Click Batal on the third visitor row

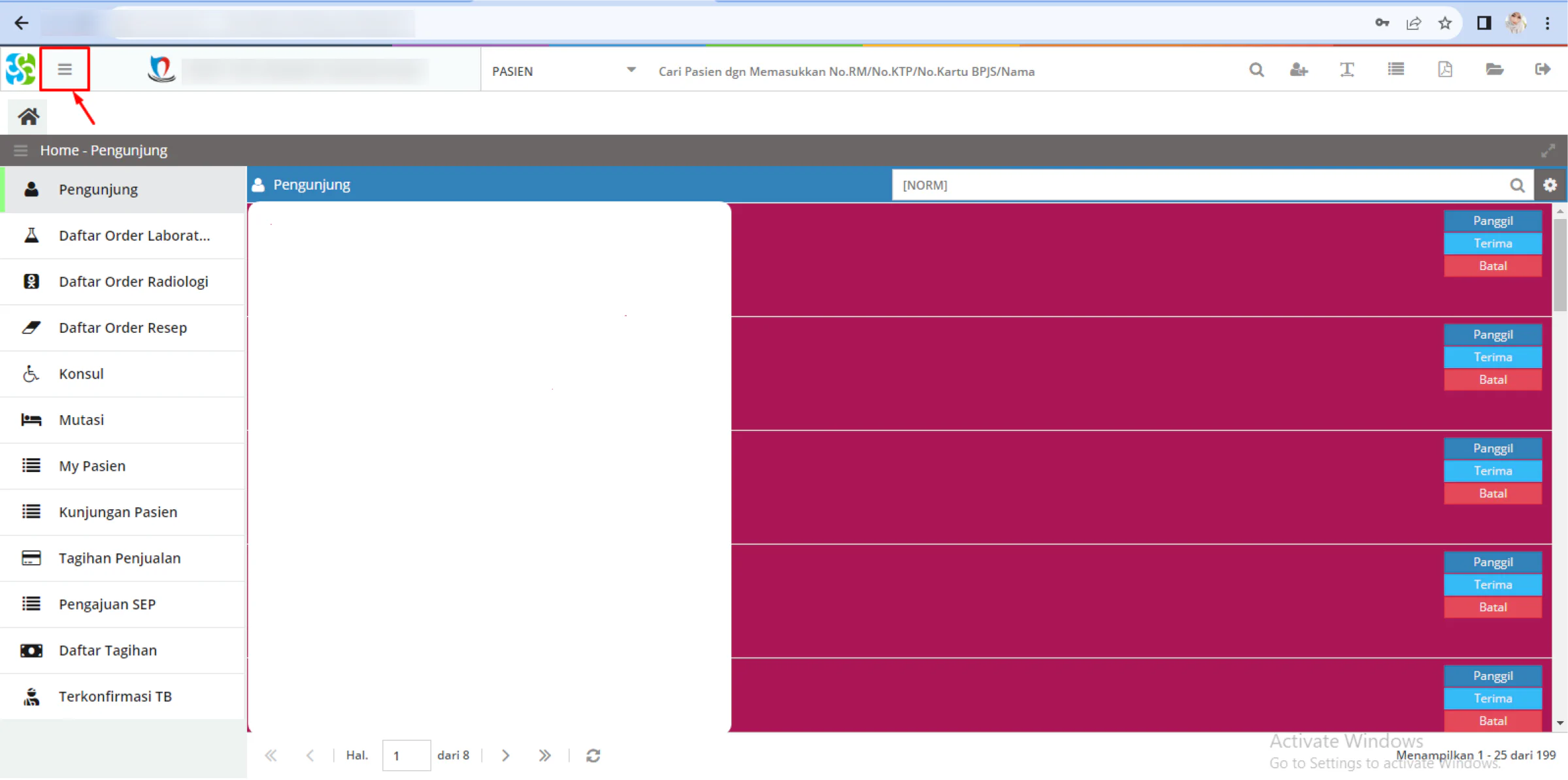(1492, 494)
